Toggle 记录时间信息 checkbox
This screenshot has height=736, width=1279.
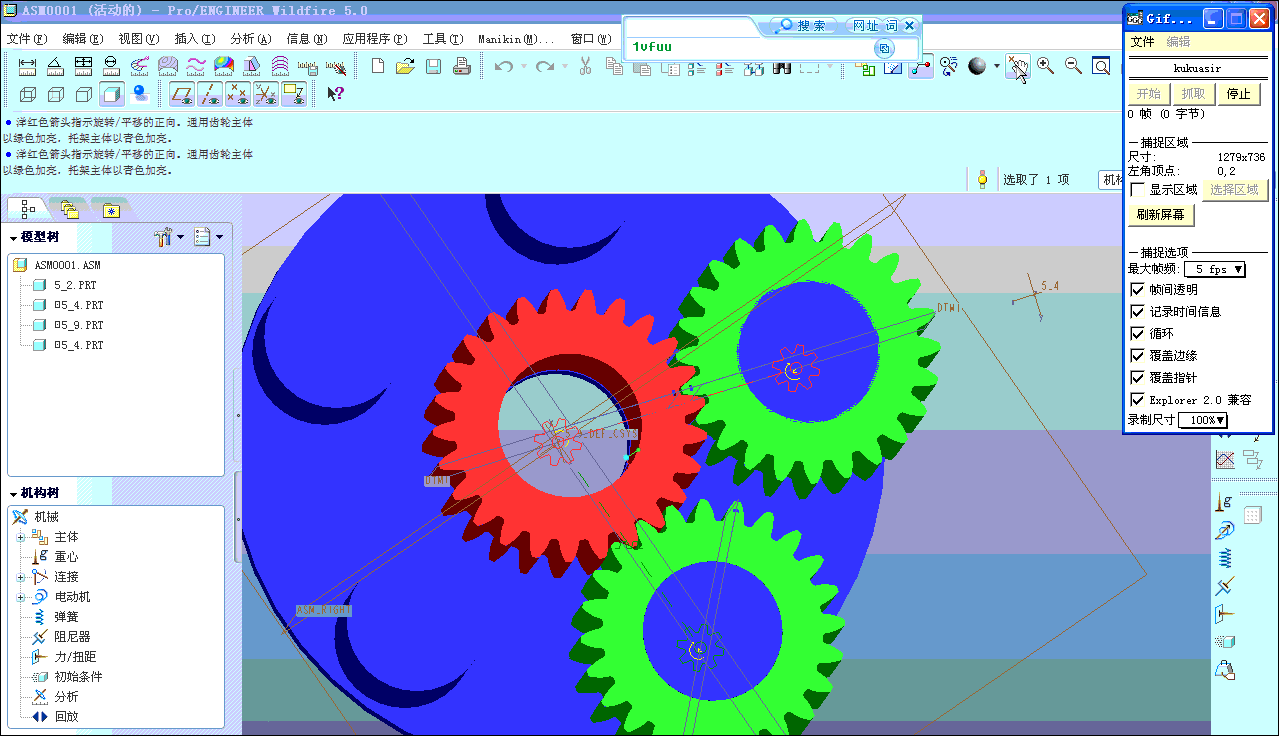(1137, 311)
